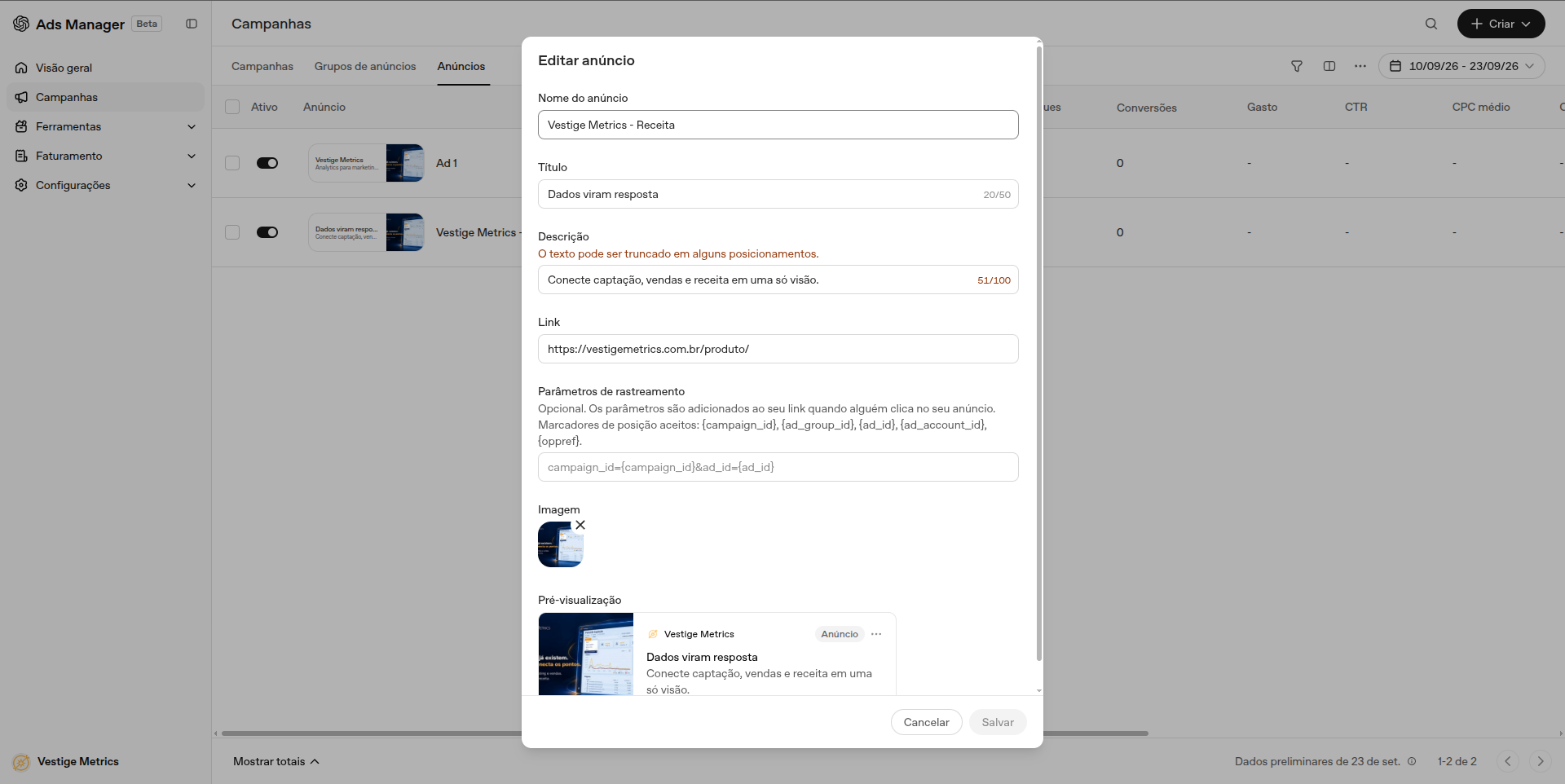Open the column layout icon
The height and width of the screenshot is (784, 1565).
[1329, 66]
